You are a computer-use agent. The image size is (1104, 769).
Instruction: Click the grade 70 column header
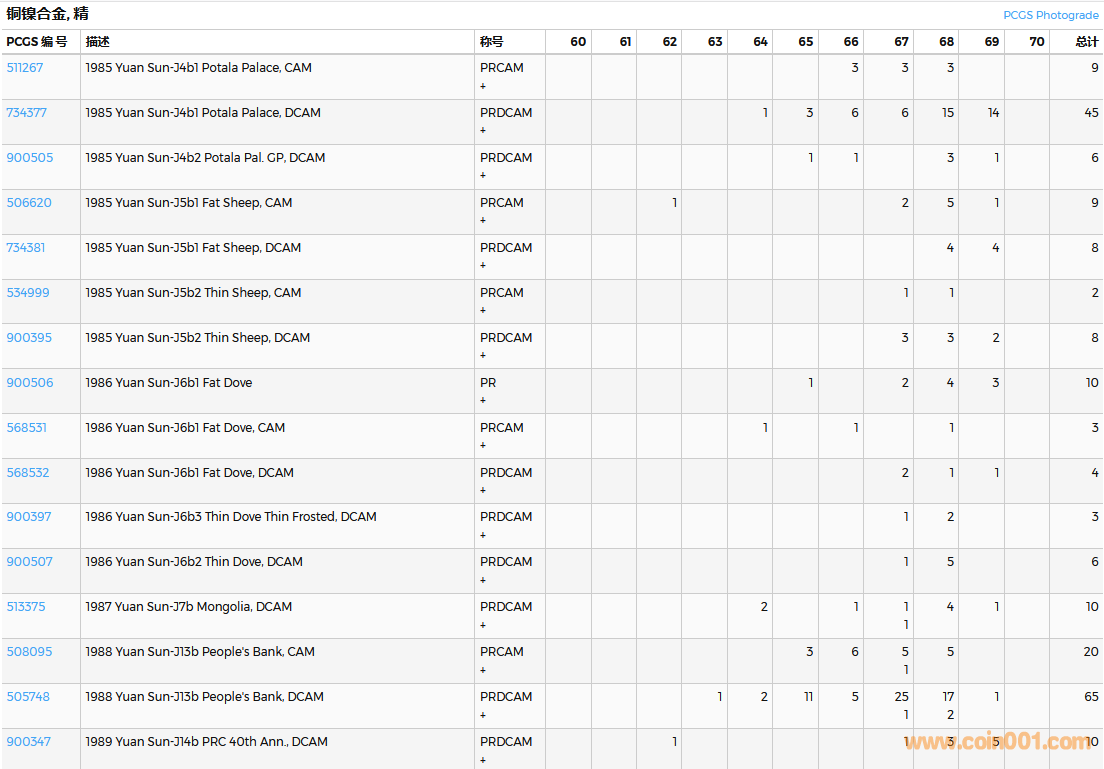pos(1036,42)
